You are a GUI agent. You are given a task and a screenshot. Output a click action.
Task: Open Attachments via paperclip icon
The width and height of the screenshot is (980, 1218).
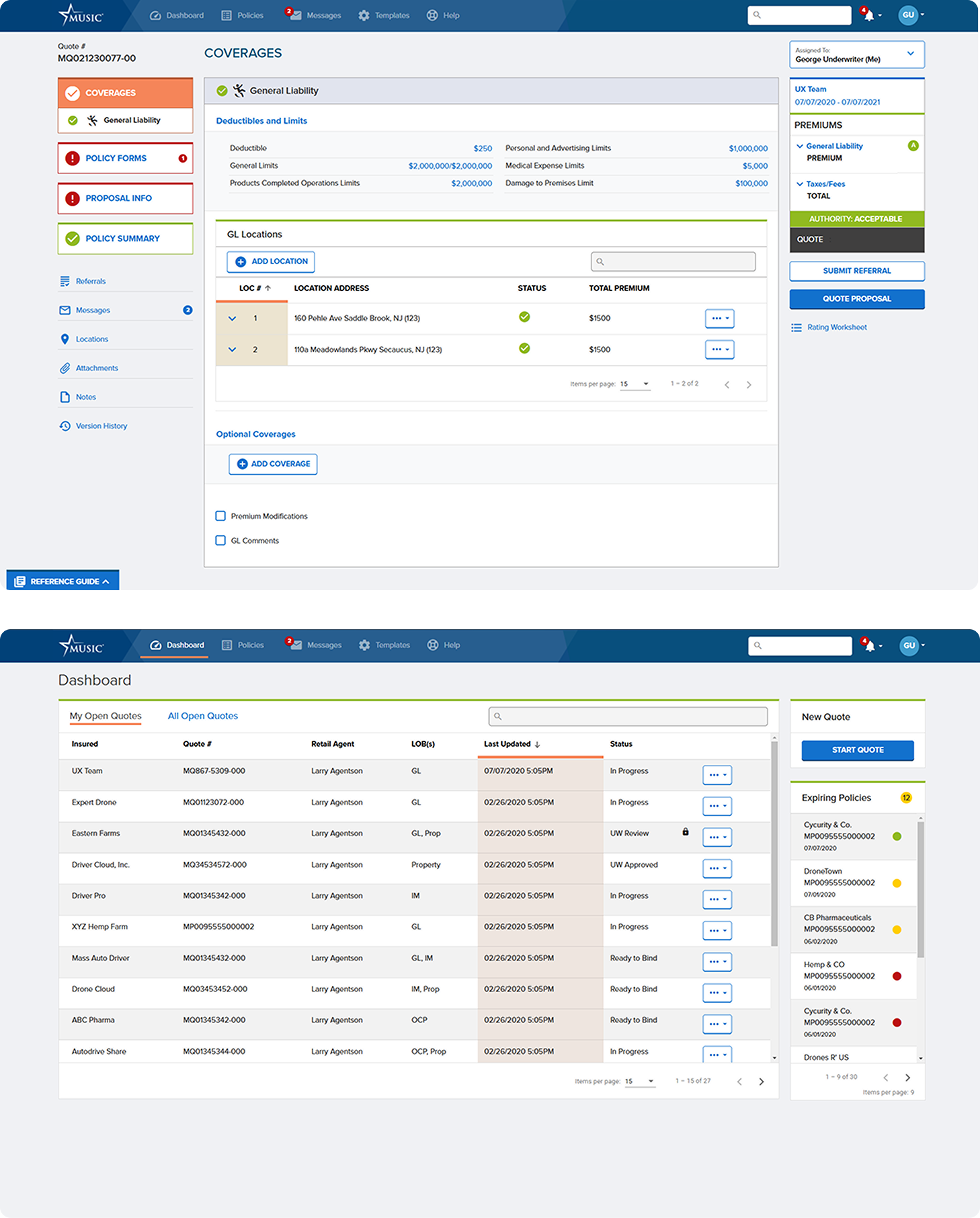click(x=65, y=368)
